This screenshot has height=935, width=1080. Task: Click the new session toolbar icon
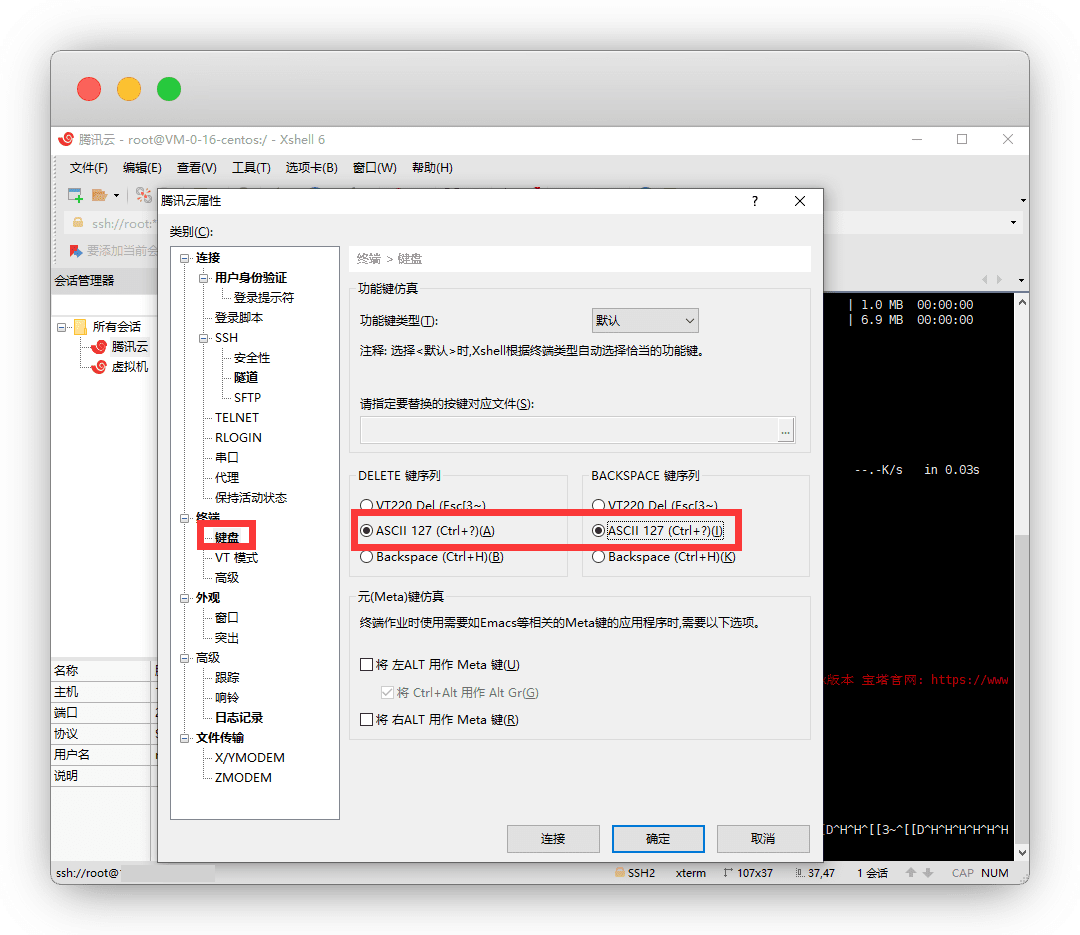pyautogui.click(x=75, y=194)
